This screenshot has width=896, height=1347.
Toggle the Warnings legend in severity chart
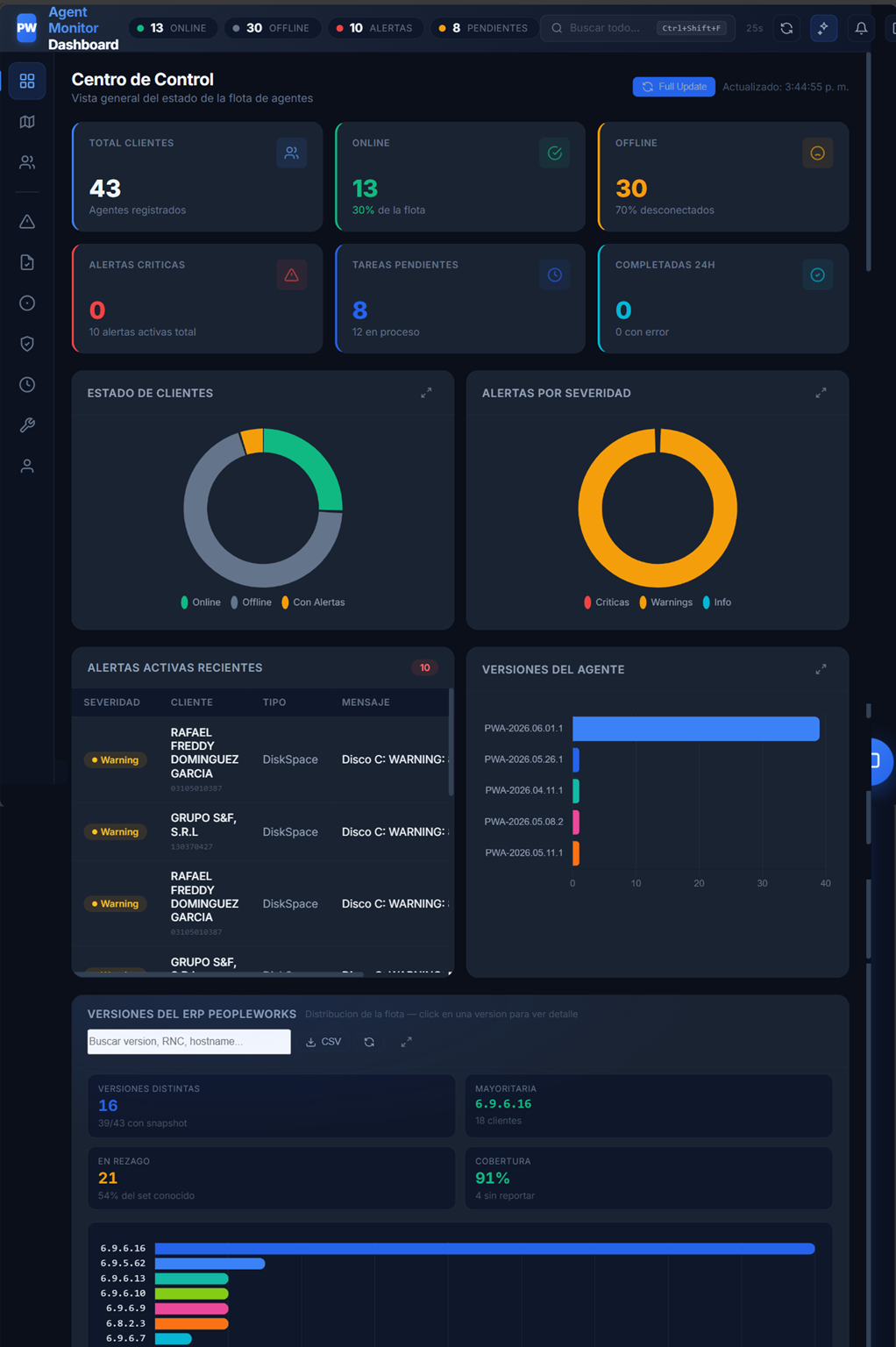pos(665,602)
